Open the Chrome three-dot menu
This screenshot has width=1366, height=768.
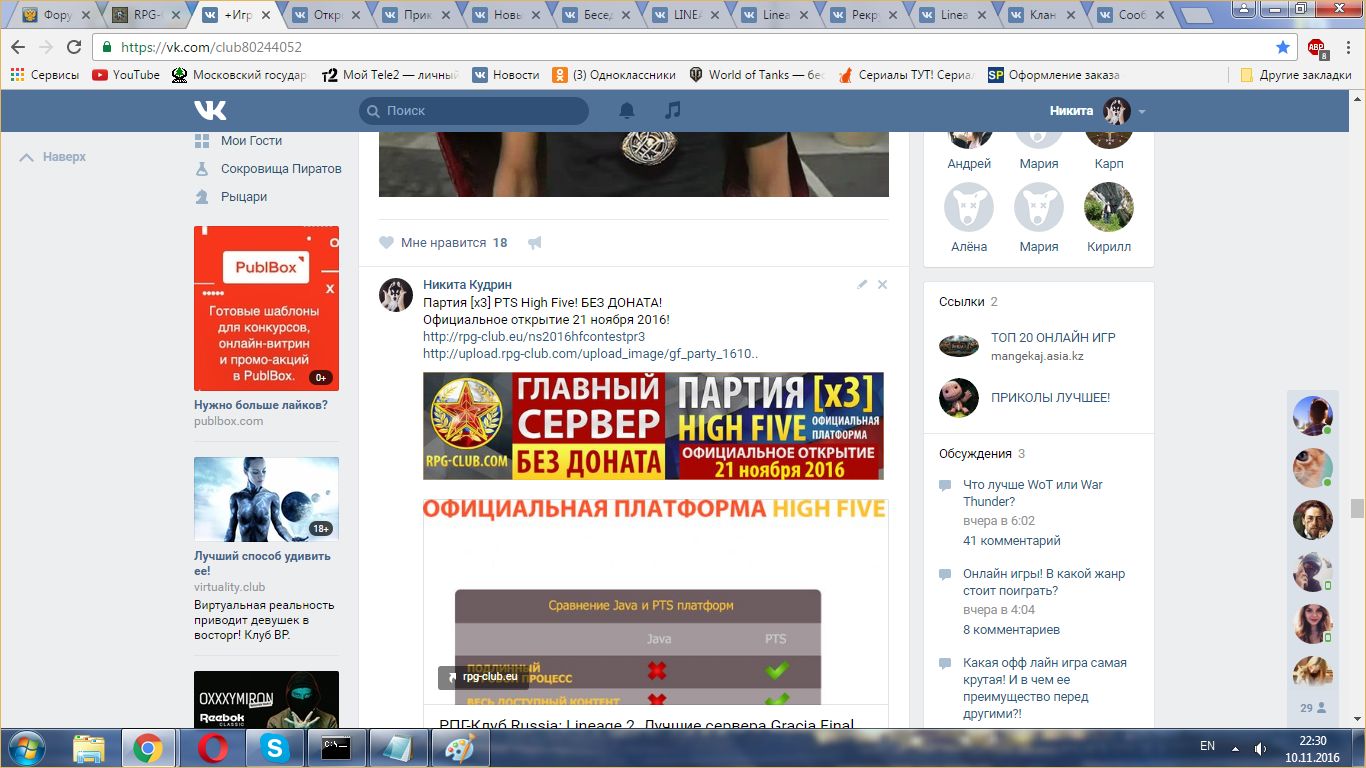click(1346, 47)
